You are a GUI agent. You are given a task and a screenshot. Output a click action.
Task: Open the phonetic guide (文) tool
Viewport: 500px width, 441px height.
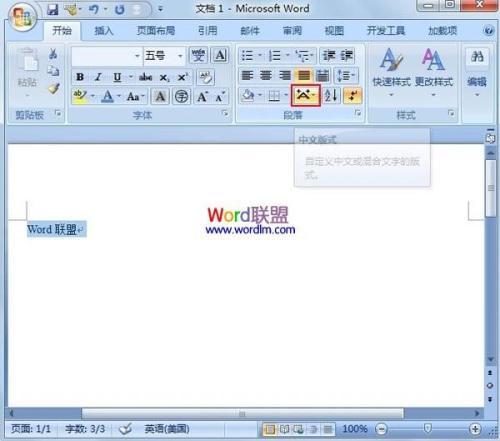[199, 55]
